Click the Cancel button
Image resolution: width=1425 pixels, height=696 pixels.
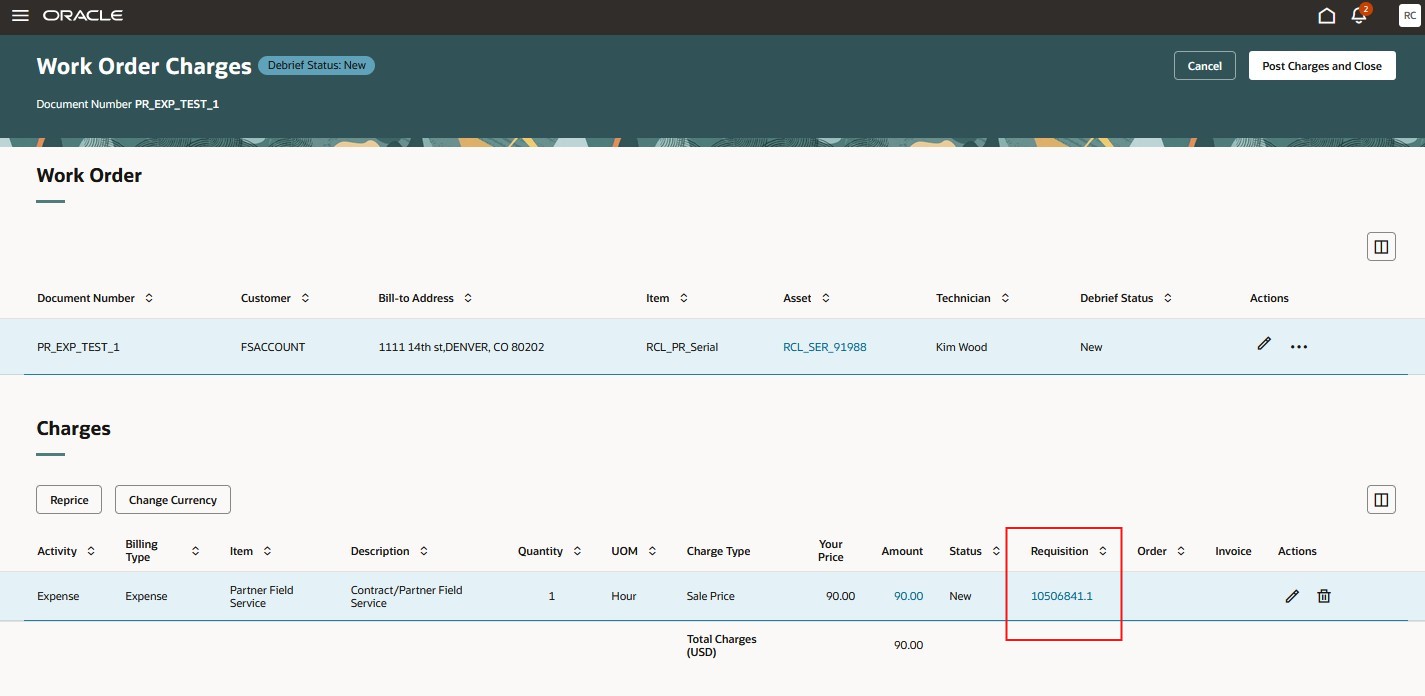click(1204, 66)
